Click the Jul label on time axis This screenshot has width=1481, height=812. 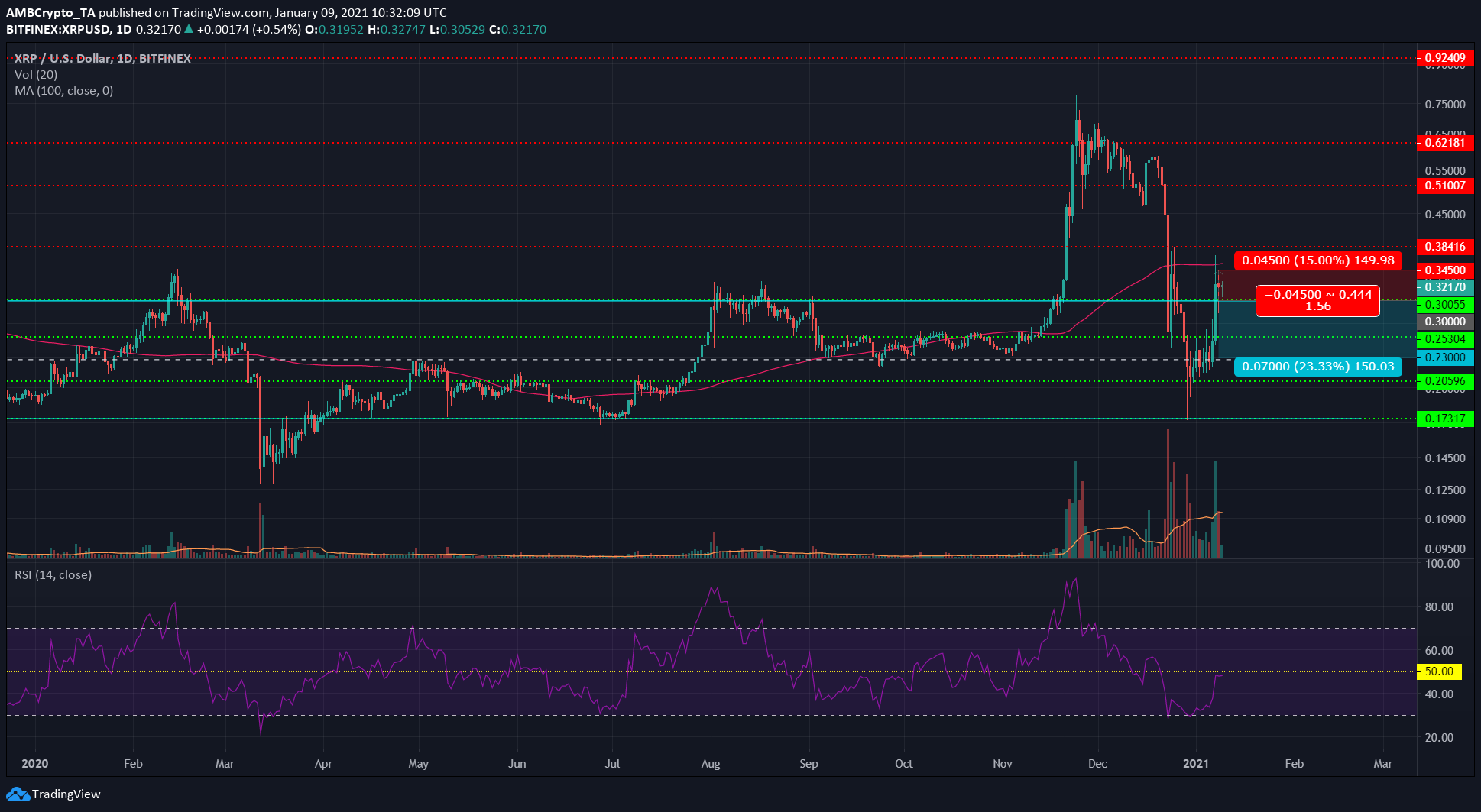click(612, 763)
